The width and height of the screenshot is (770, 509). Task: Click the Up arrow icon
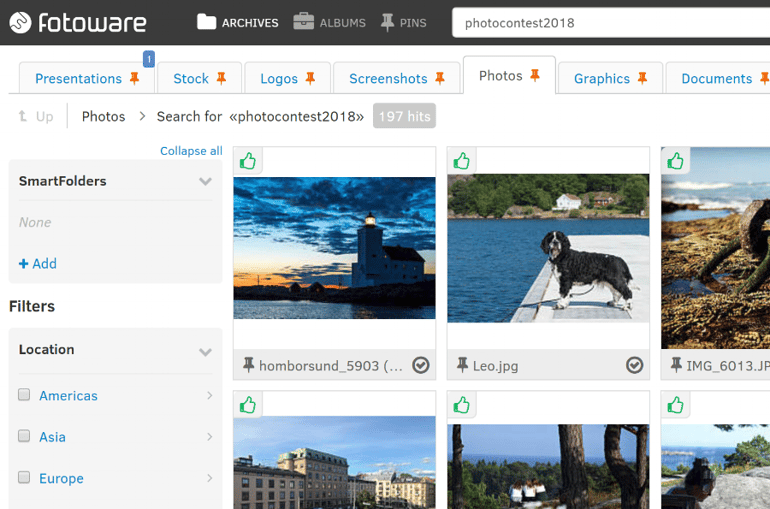tap(23, 116)
